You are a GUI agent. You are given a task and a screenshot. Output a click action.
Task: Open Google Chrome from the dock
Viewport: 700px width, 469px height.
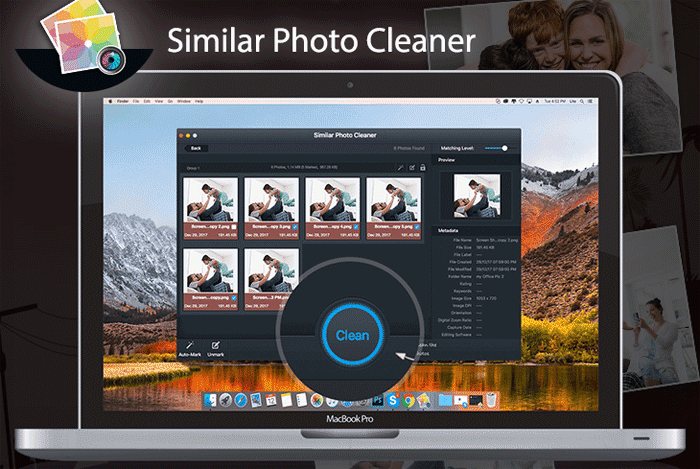[x=408, y=400]
